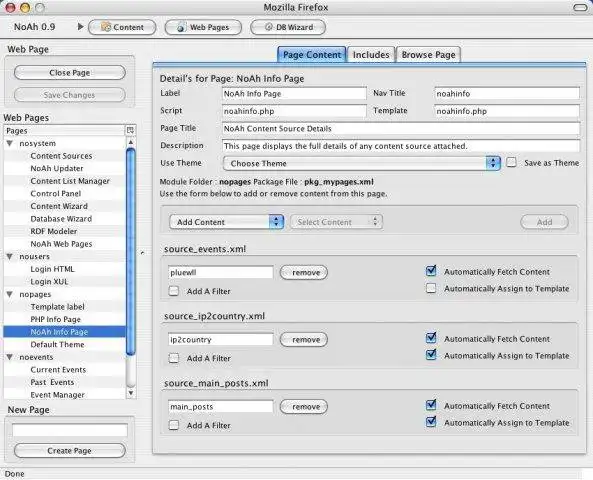The height and width of the screenshot is (480, 593).
Task: Open the Select Content dropdown
Action: click(336, 222)
